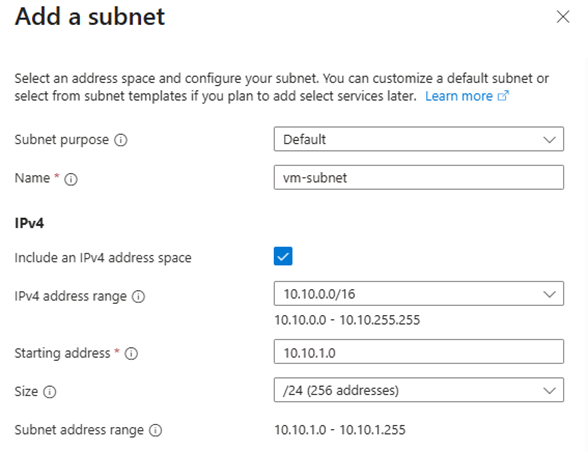588x452 pixels.
Task: Click the Subnet address range label
Action: (79, 430)
